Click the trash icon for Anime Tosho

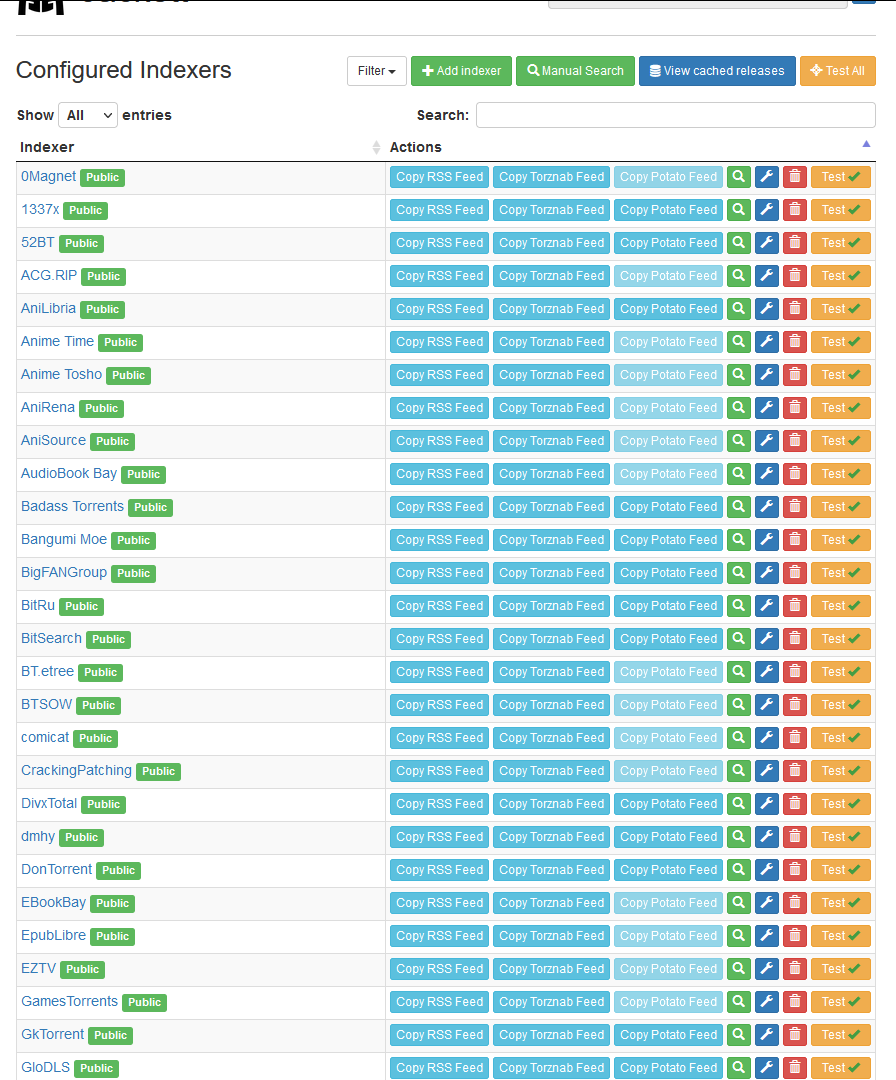coord(795,375)
